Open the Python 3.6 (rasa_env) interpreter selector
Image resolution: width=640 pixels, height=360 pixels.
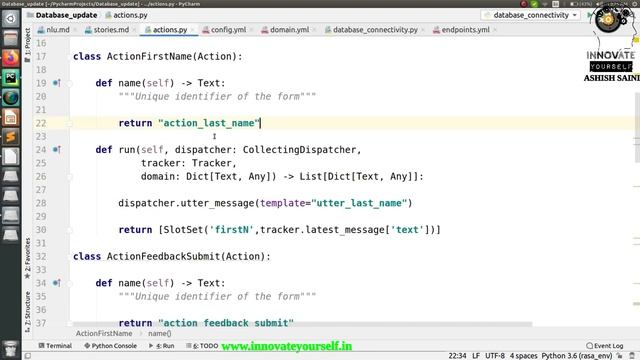(577, 356)
